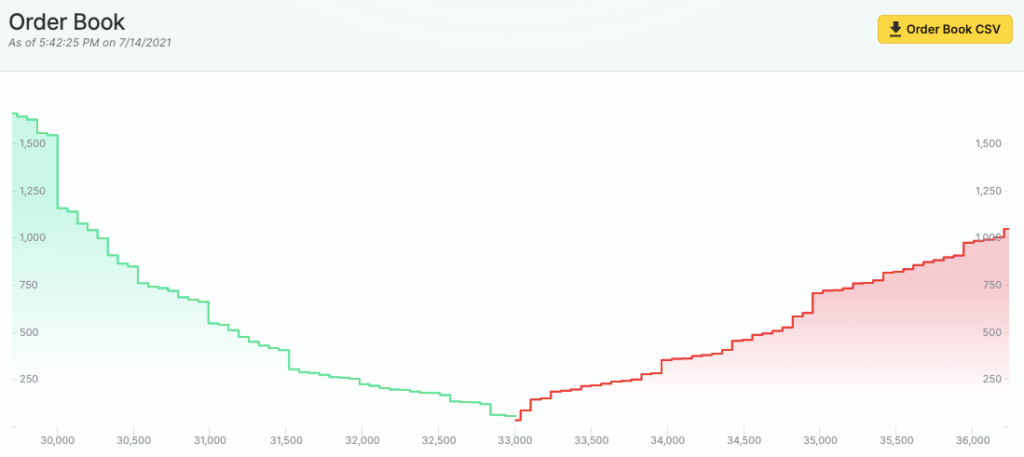Click the 33,500 price axis label

(x=591, y=441)
